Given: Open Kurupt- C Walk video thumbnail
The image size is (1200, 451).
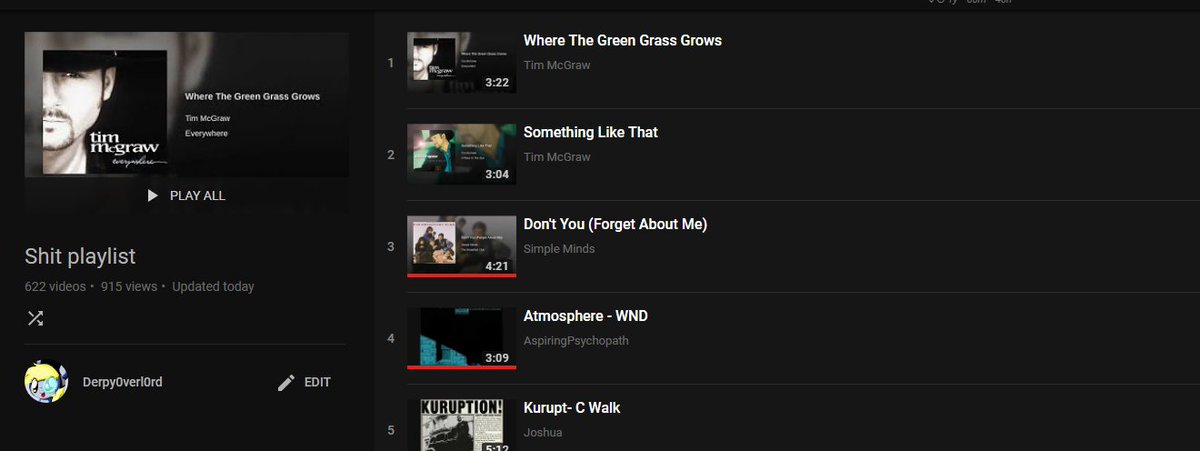Looking at the screenshot, I should click(x=462, y=425).
